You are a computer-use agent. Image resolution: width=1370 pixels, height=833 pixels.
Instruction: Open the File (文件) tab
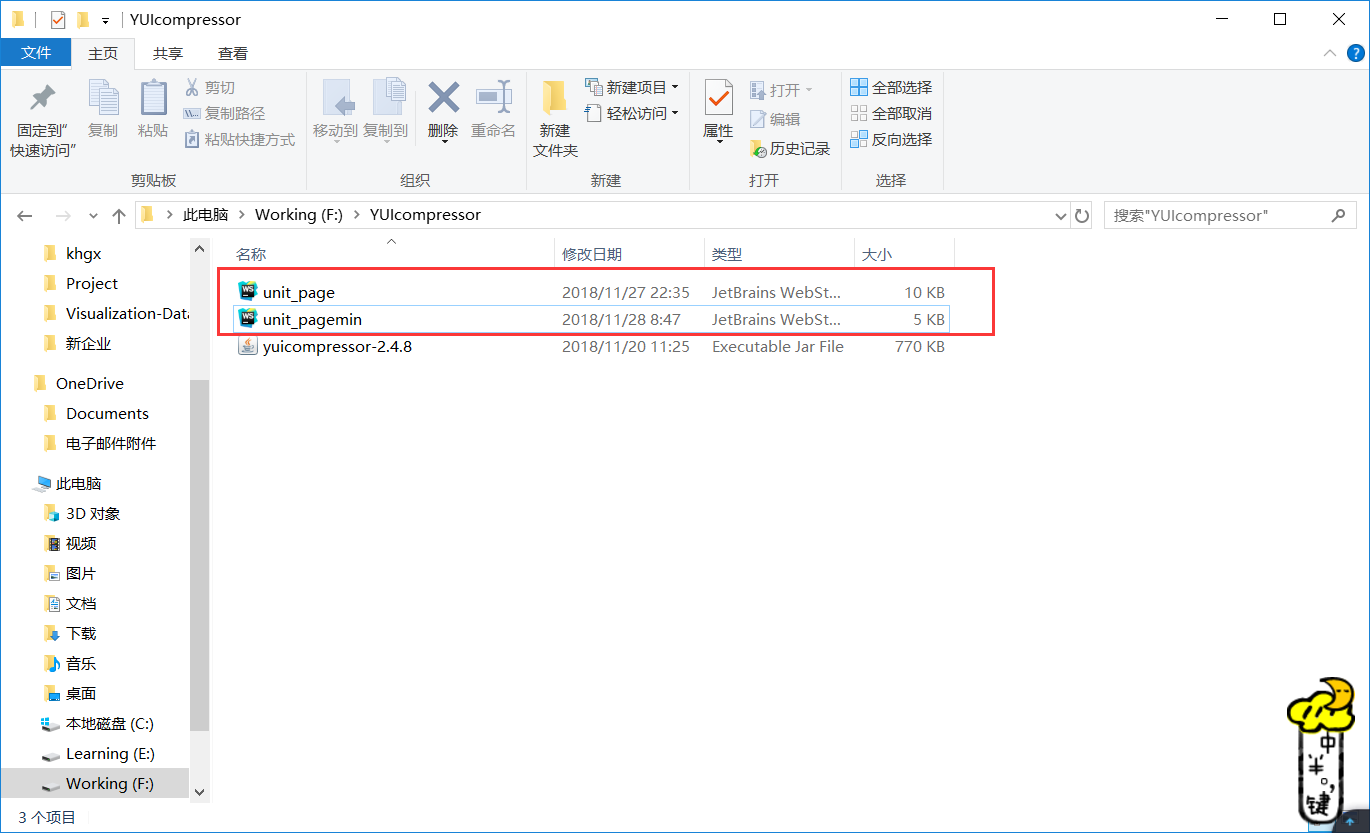(x=36, y=53)
